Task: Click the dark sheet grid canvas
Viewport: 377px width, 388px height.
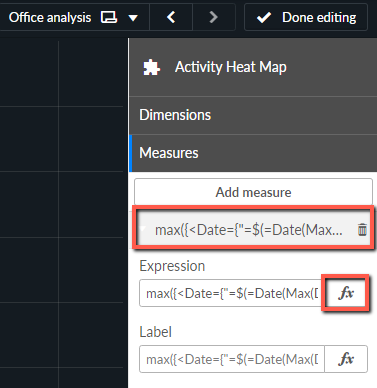Action: coord(62,213)
